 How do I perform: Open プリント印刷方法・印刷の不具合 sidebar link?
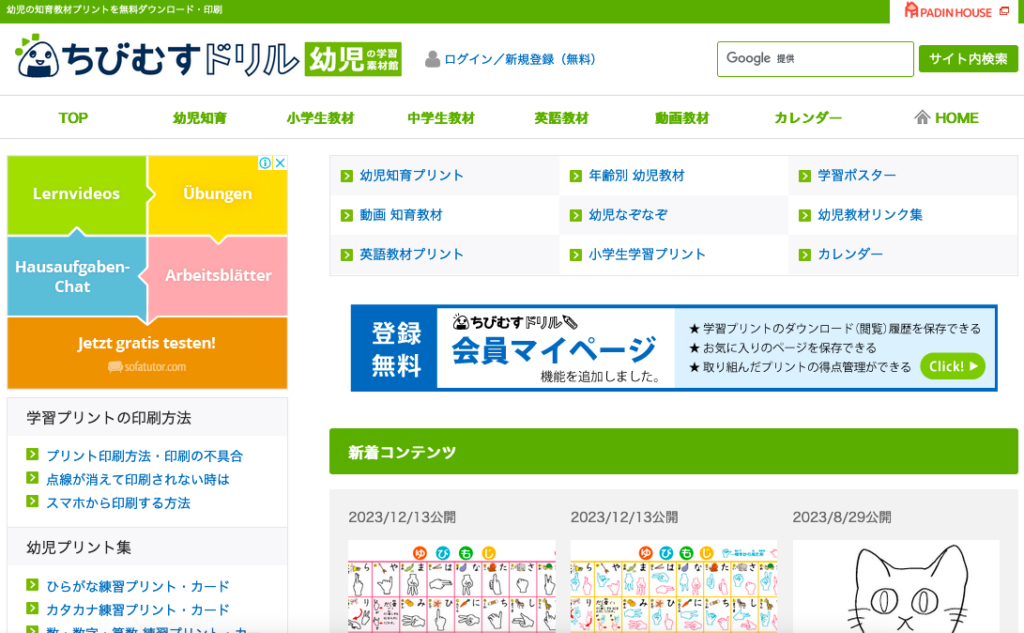click(x=144, y=456)
